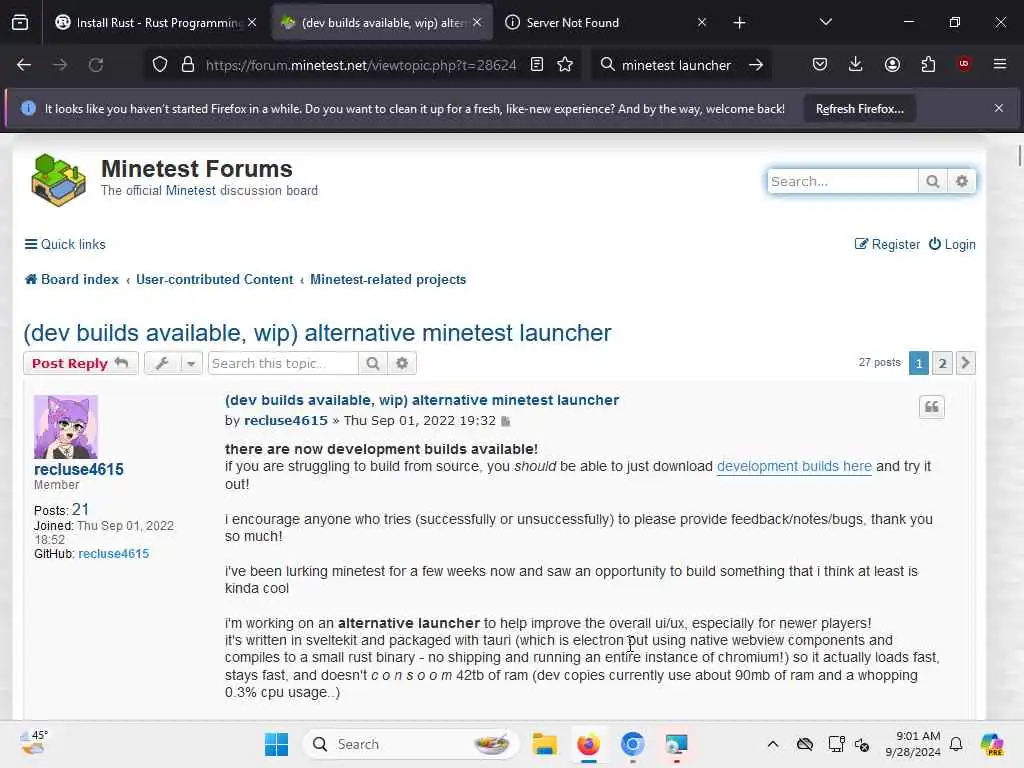
Task: Quote the first post with quote icon
Action: (x=931, y=407)
